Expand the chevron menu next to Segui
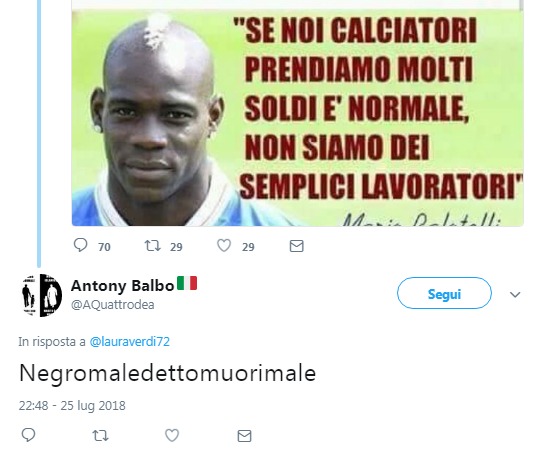The width and height of the screenshot is (541, 452). coord(515,294)
